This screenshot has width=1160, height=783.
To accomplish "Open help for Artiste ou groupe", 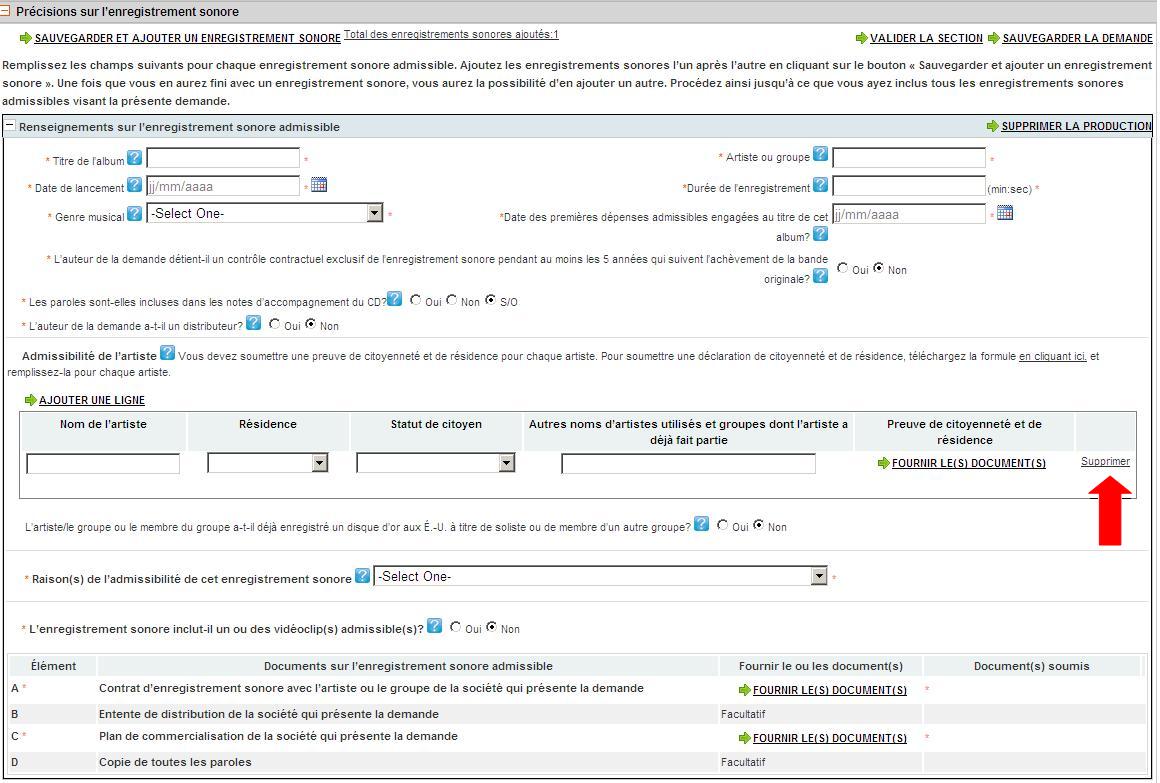I will pyautogui.click(x=820, y=154).
